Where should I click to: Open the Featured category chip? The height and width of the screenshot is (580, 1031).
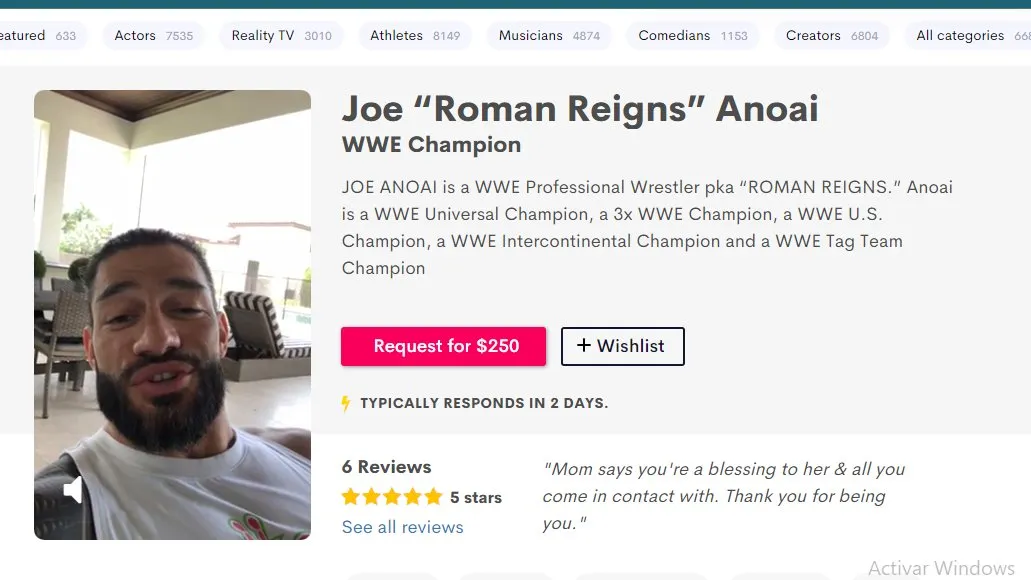tap(38, 36)
